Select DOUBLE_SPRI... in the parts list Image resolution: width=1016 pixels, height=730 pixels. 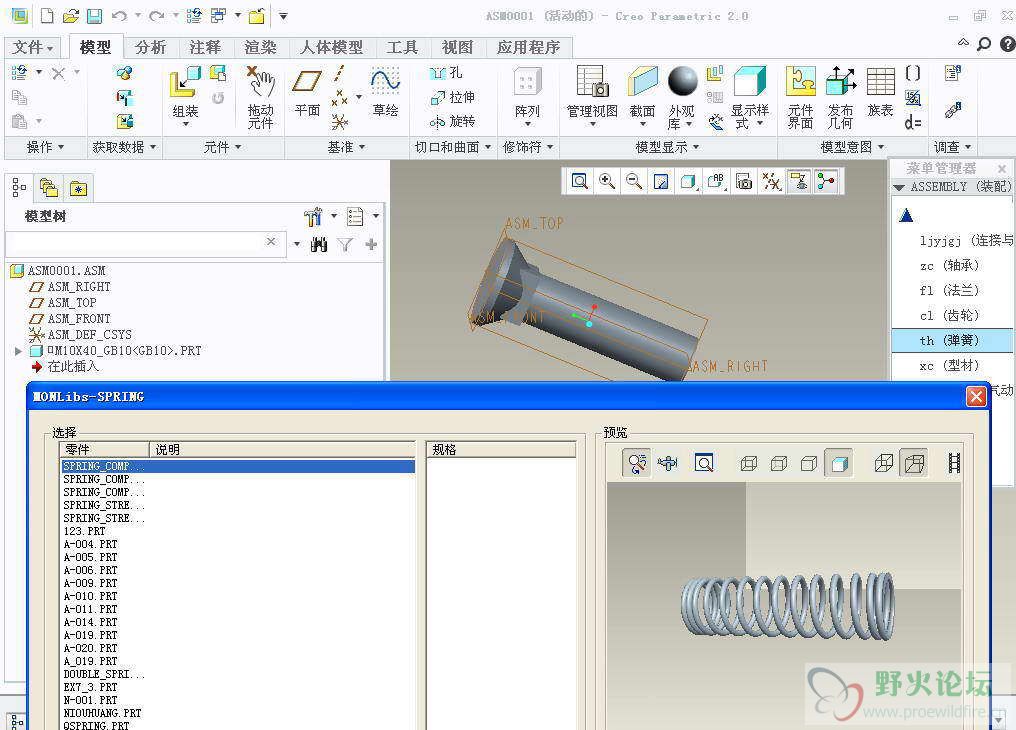104,674
